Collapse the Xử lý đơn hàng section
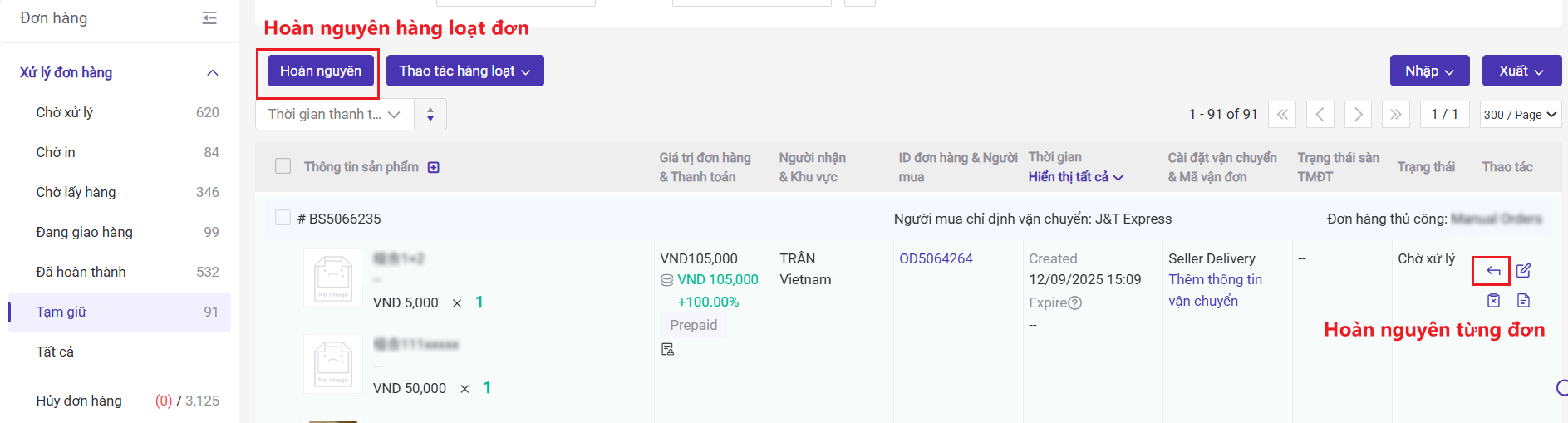Image resolution: width=1568 pixels, height=423 pixels. (x=213, y=73)
